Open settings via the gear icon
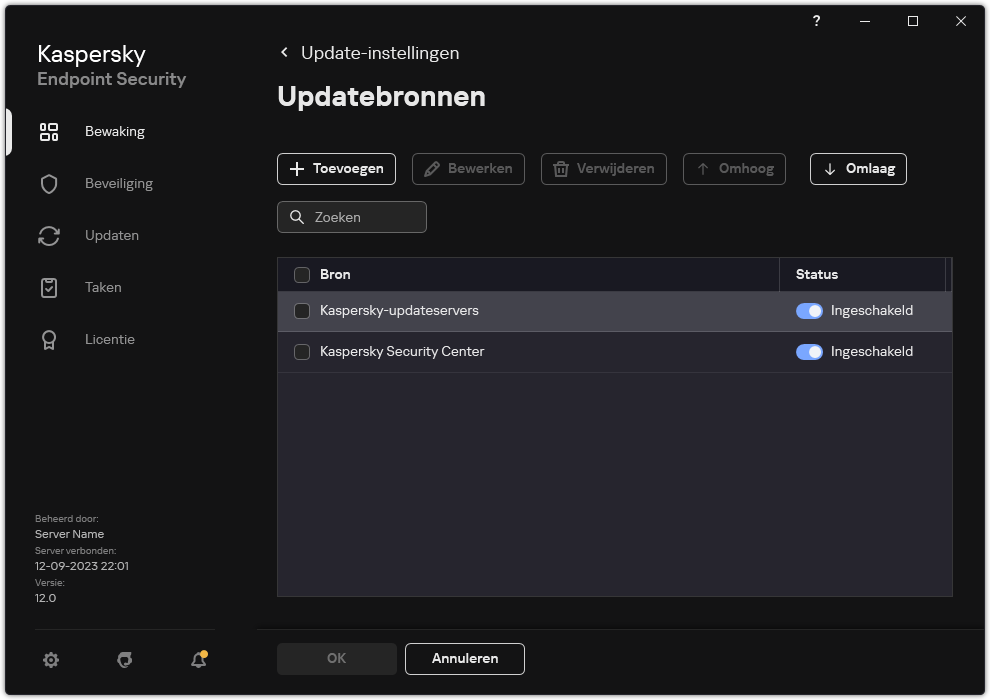The image size is (990, 700). [x=51, y=660]
